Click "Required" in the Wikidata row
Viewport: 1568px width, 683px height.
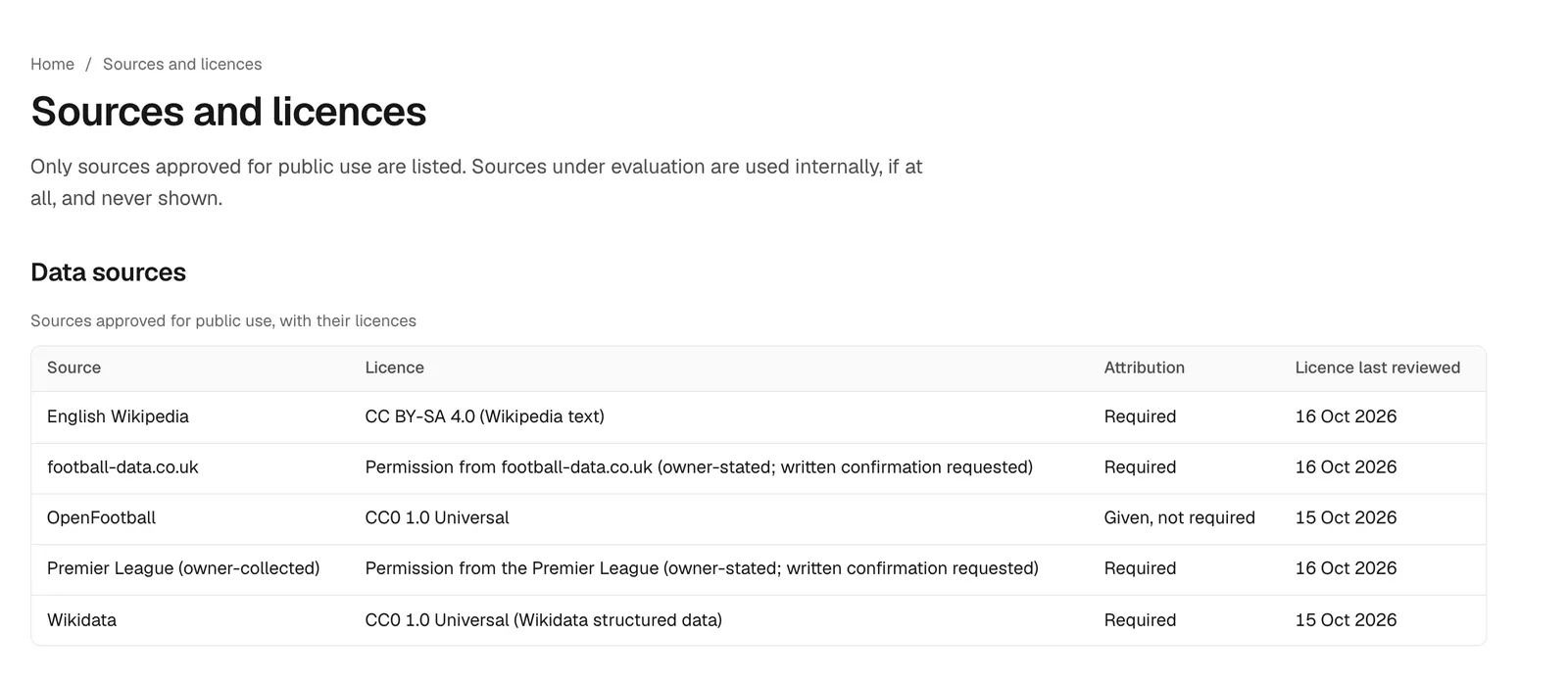[x=1140, y=619]
